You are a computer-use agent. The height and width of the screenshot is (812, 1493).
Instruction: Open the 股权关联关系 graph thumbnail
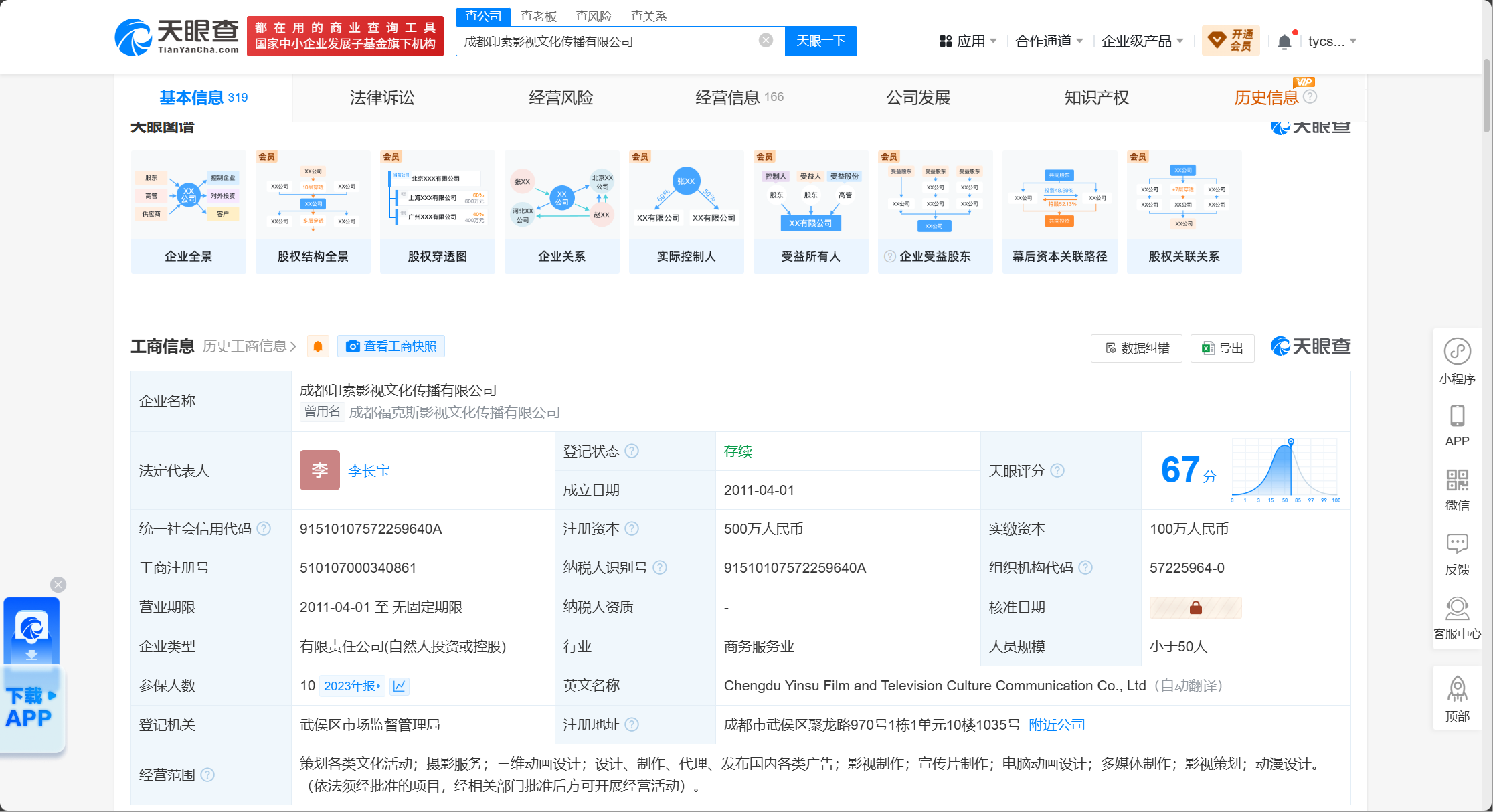pyautogui.click(x=1184, y=212)
